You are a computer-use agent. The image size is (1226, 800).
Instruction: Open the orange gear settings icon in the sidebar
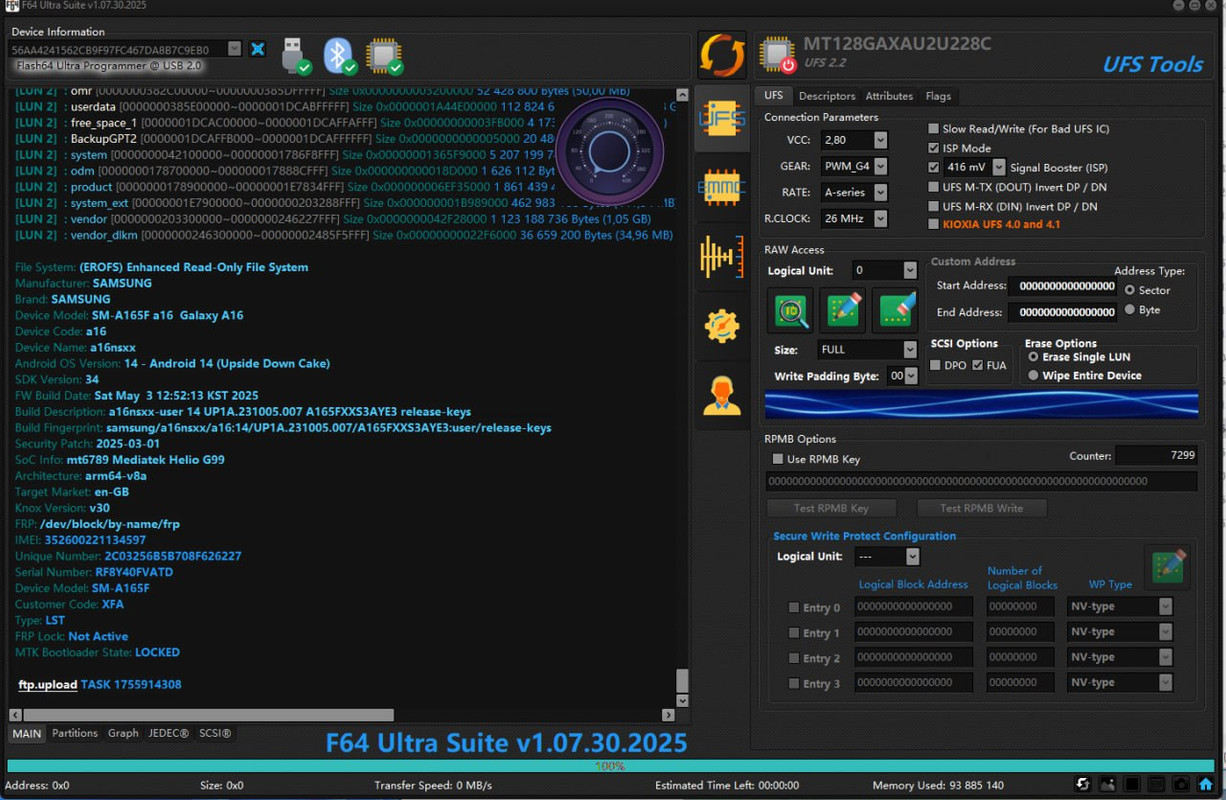(x=722, y=326)
